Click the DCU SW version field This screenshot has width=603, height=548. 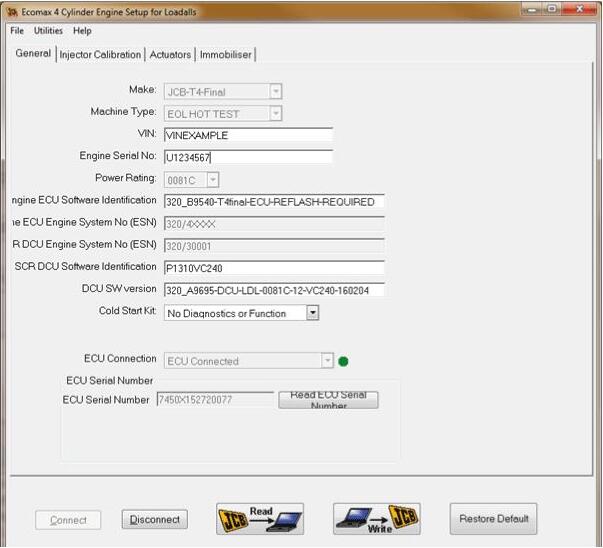click(x=274, y=290)
